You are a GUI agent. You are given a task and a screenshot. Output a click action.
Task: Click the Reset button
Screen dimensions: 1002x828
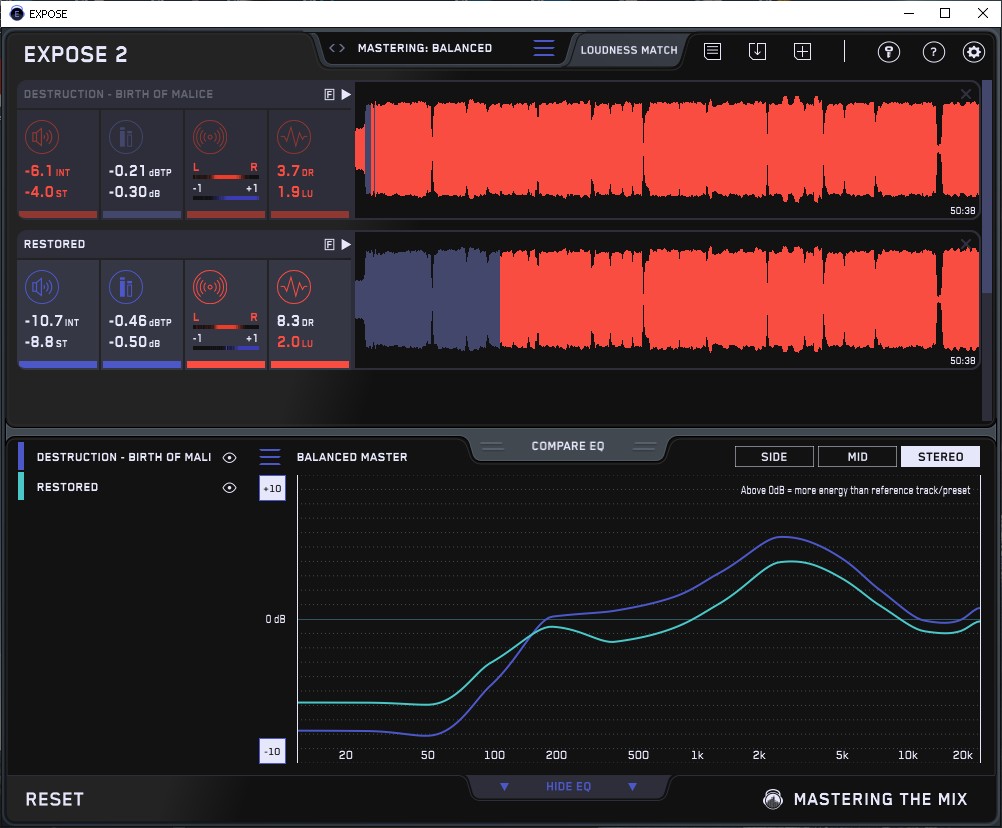55,799
